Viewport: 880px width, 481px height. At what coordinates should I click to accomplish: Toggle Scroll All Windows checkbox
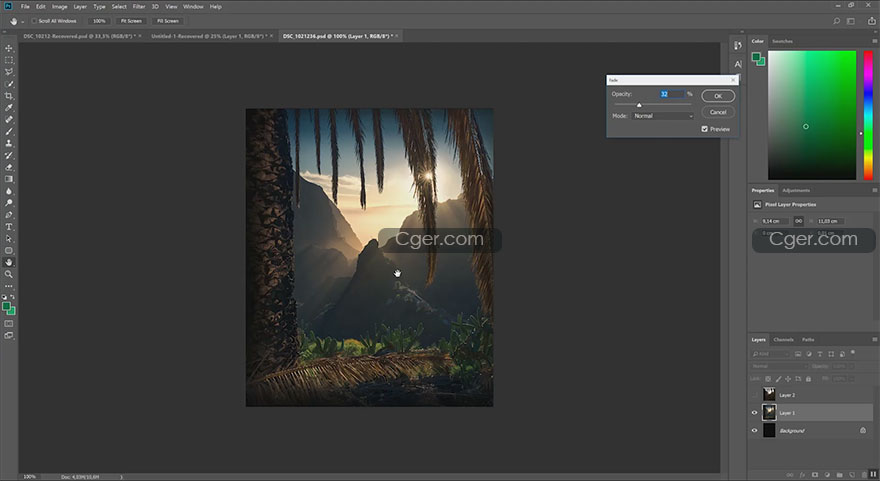tap(34, 21)
